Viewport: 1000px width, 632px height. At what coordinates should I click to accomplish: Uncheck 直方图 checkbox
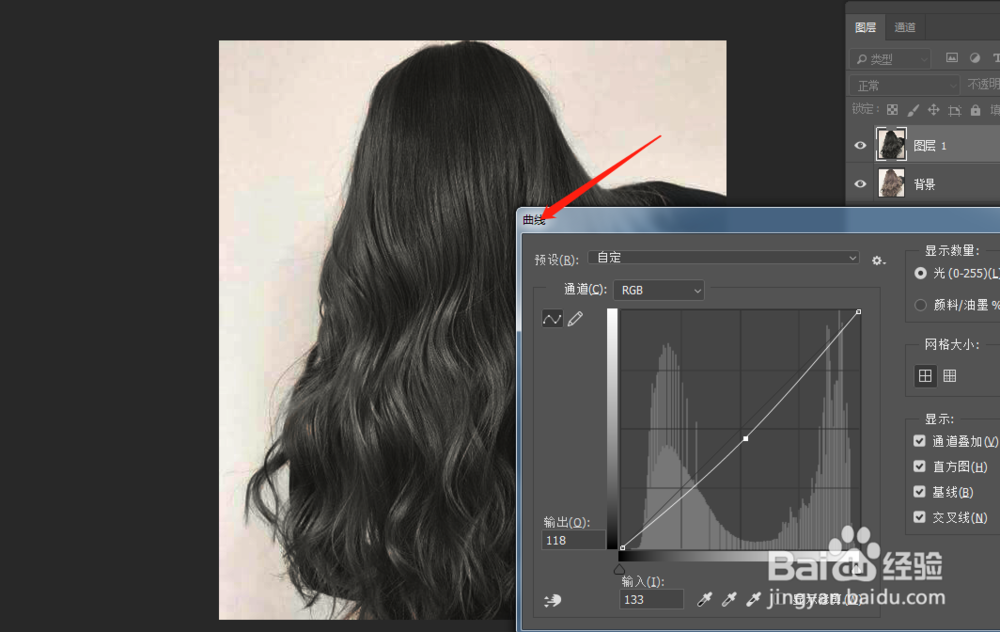coord(919,466)
